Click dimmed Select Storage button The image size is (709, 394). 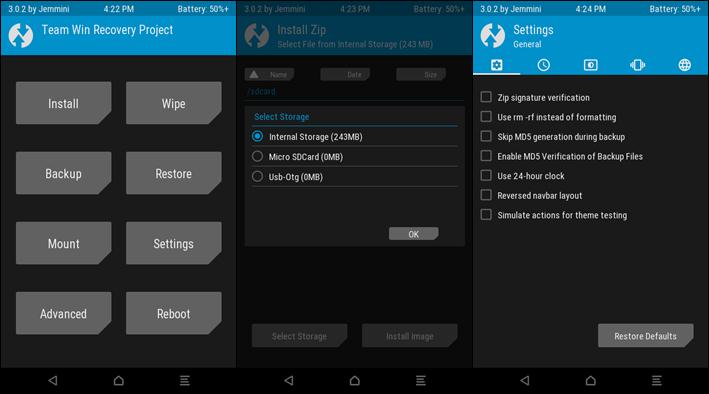point(299,336)
